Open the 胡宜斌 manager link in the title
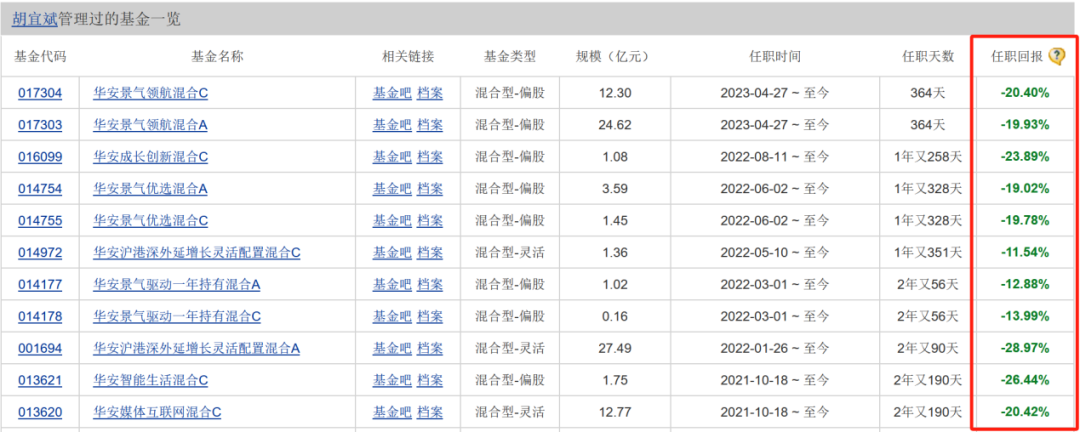Viewport: 1080px width, 432px height. 35,19
